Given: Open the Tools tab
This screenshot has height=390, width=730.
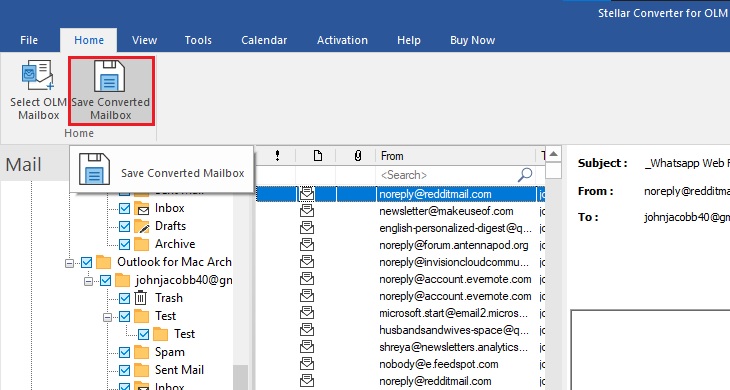Looking at the screenshot, I should coord(198,40).
